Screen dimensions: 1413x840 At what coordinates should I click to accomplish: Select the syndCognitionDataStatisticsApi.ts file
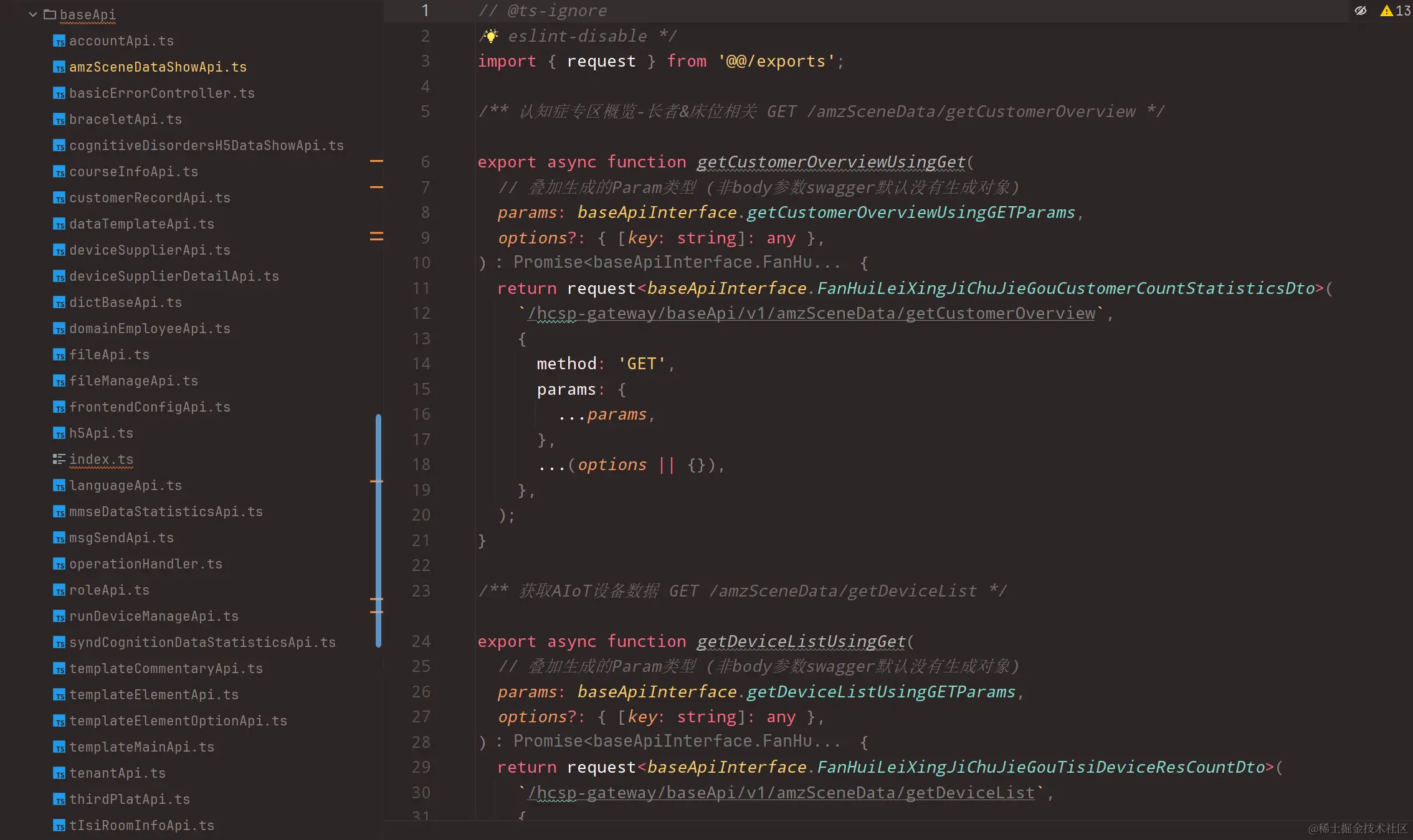click(x=202, y=642)
